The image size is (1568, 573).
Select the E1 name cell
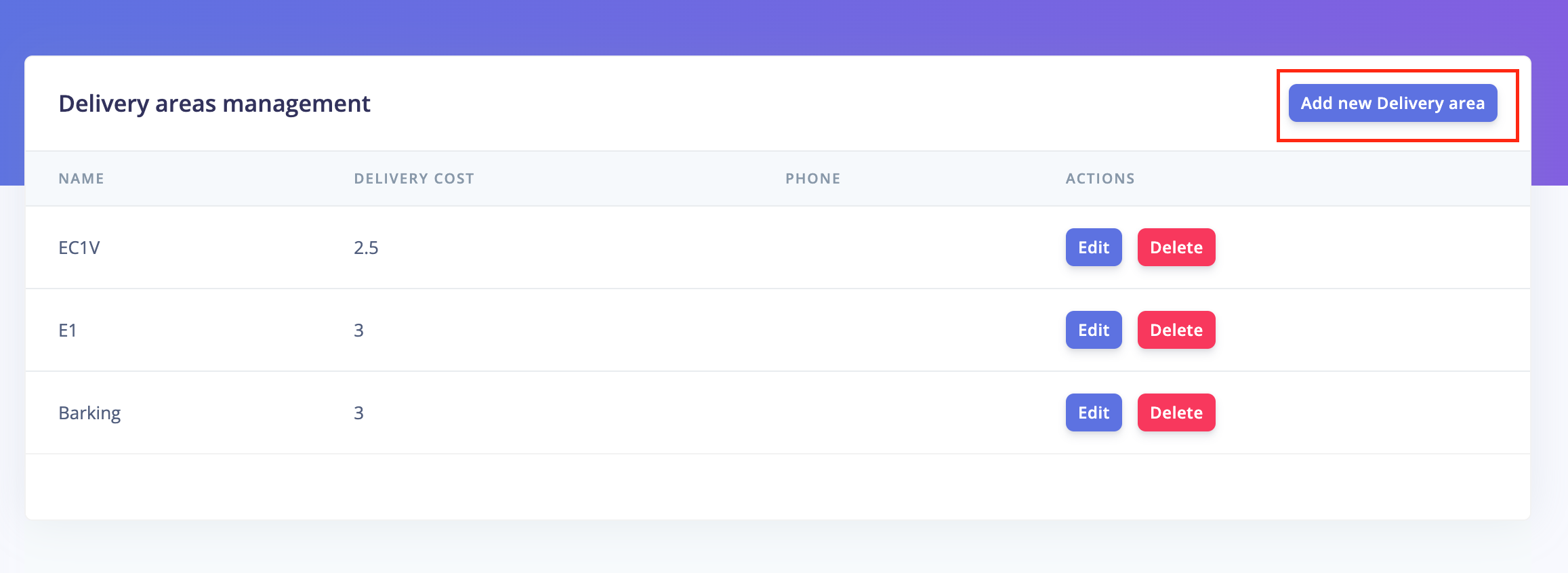(68, 331)
